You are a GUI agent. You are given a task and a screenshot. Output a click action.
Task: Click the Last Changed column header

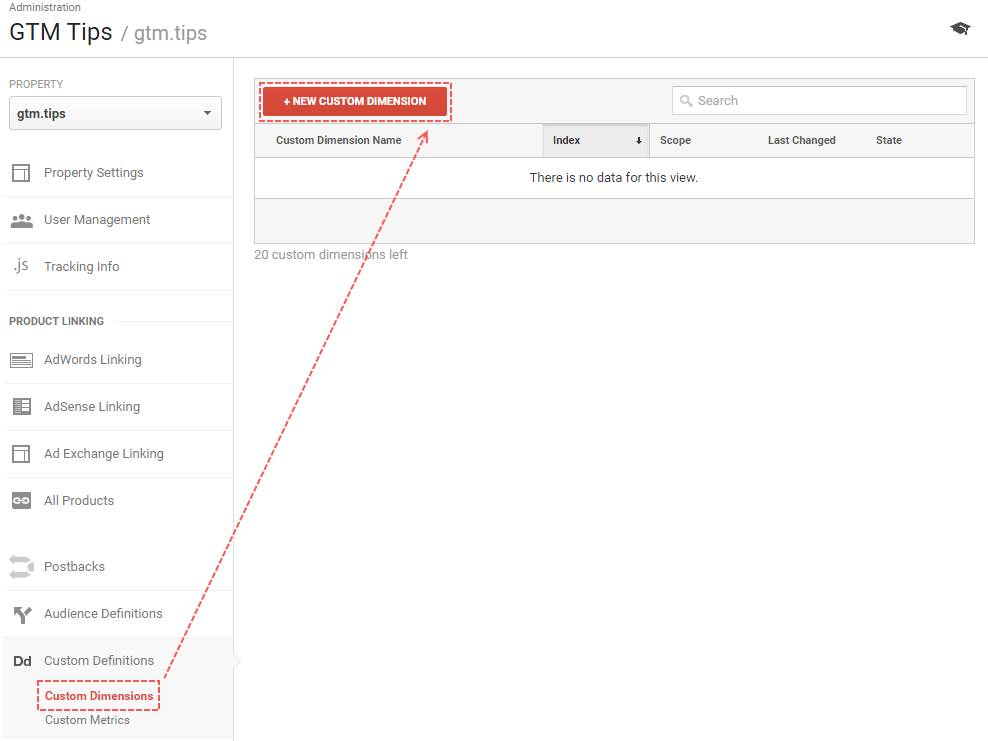(801, 140)
